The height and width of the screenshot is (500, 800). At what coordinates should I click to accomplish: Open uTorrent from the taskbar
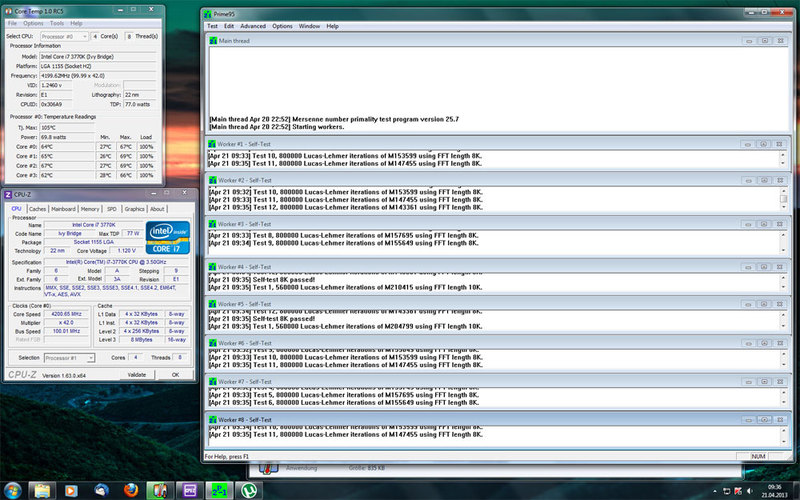pos(249,491)
